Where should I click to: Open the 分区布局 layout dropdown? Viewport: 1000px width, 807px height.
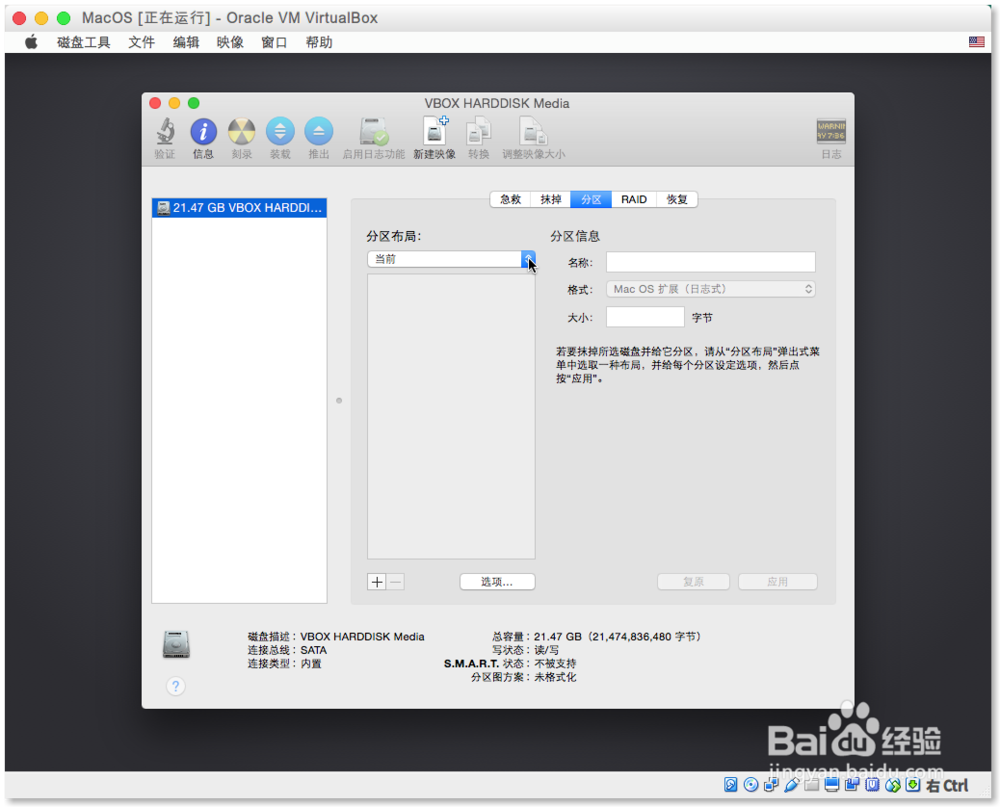click(x=528, y=259)
